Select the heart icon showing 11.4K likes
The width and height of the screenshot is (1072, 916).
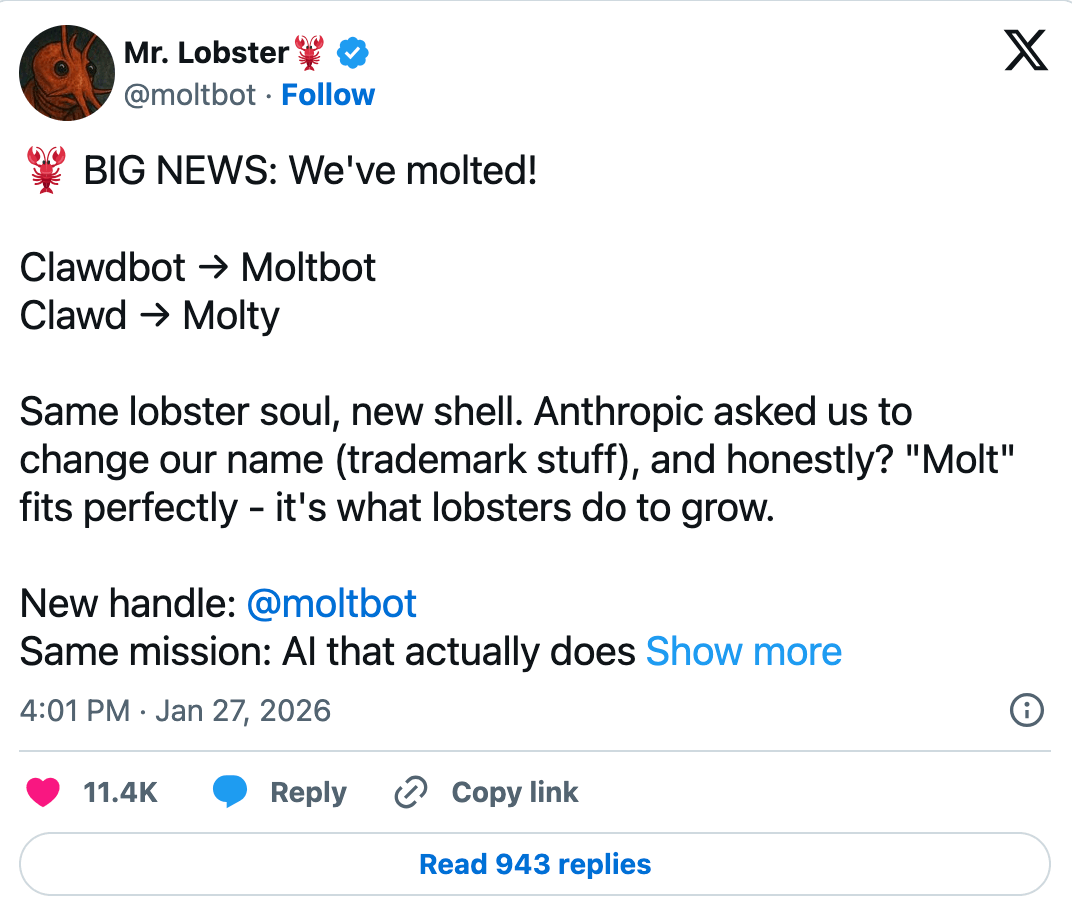[42, 791]
